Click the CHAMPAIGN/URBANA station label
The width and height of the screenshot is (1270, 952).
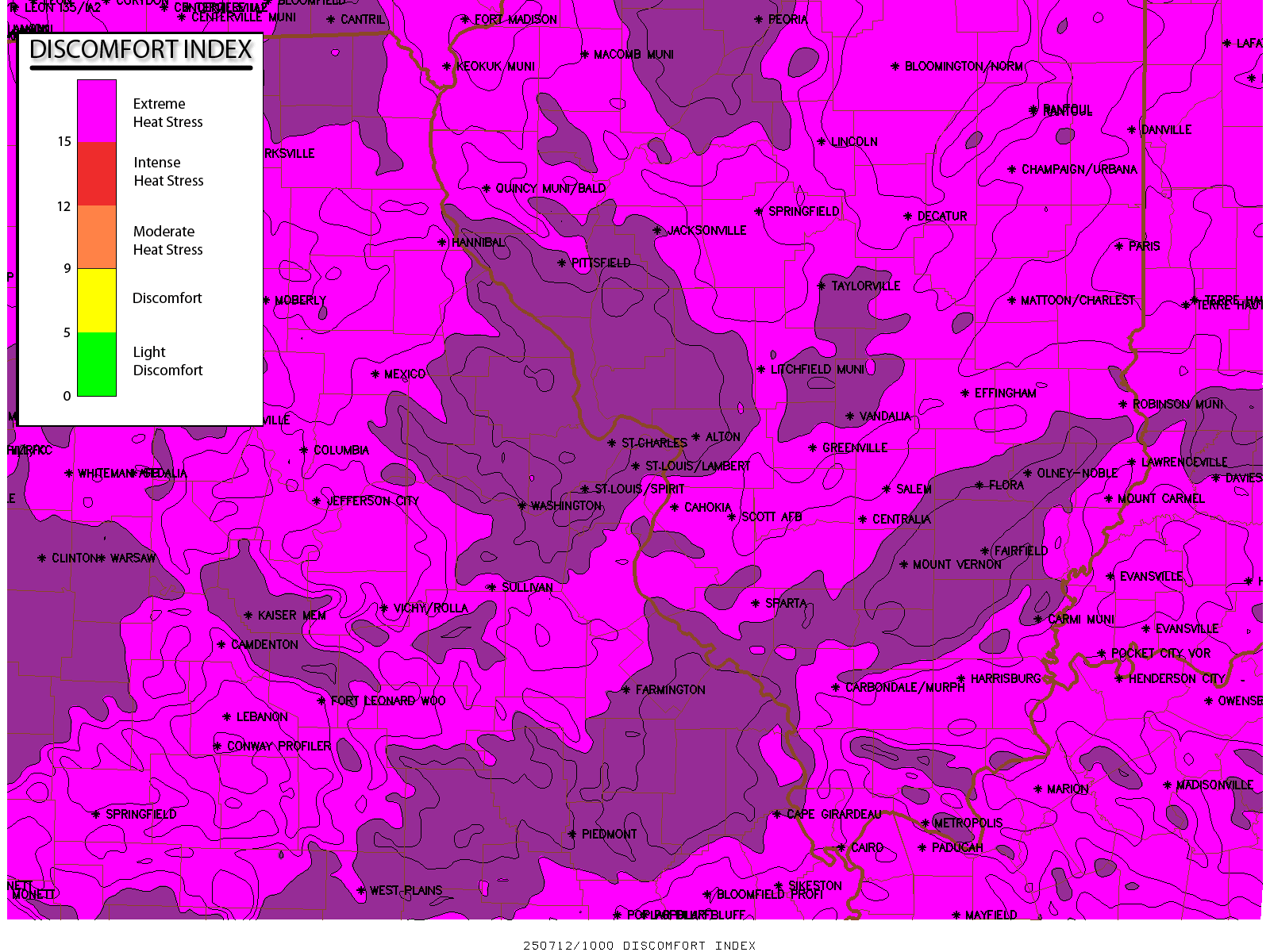tap(1079, 170)
